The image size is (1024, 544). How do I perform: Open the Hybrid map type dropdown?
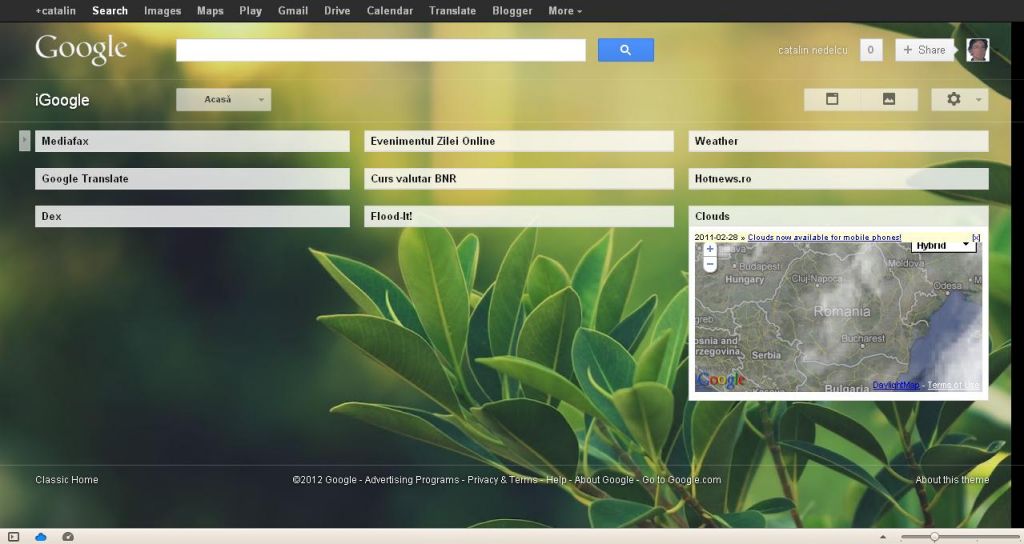(942, 245)
